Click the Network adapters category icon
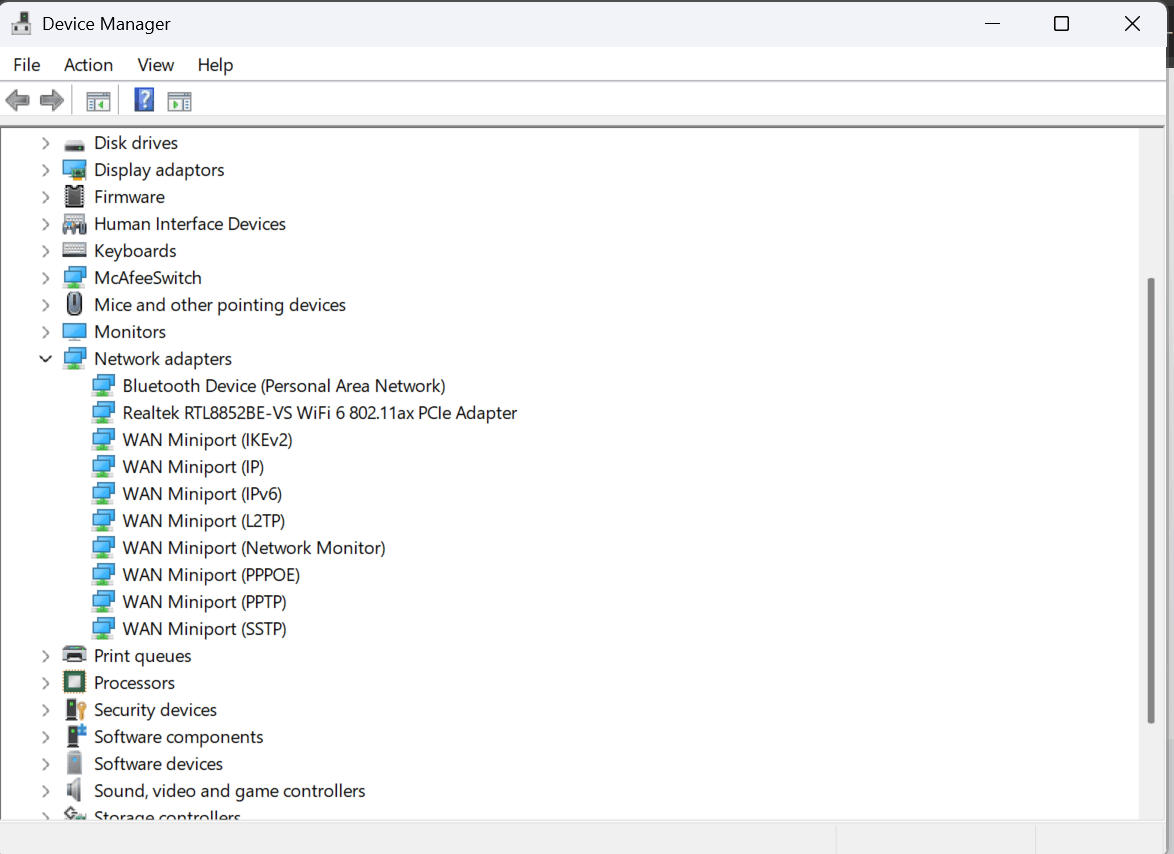 (74, 359)
